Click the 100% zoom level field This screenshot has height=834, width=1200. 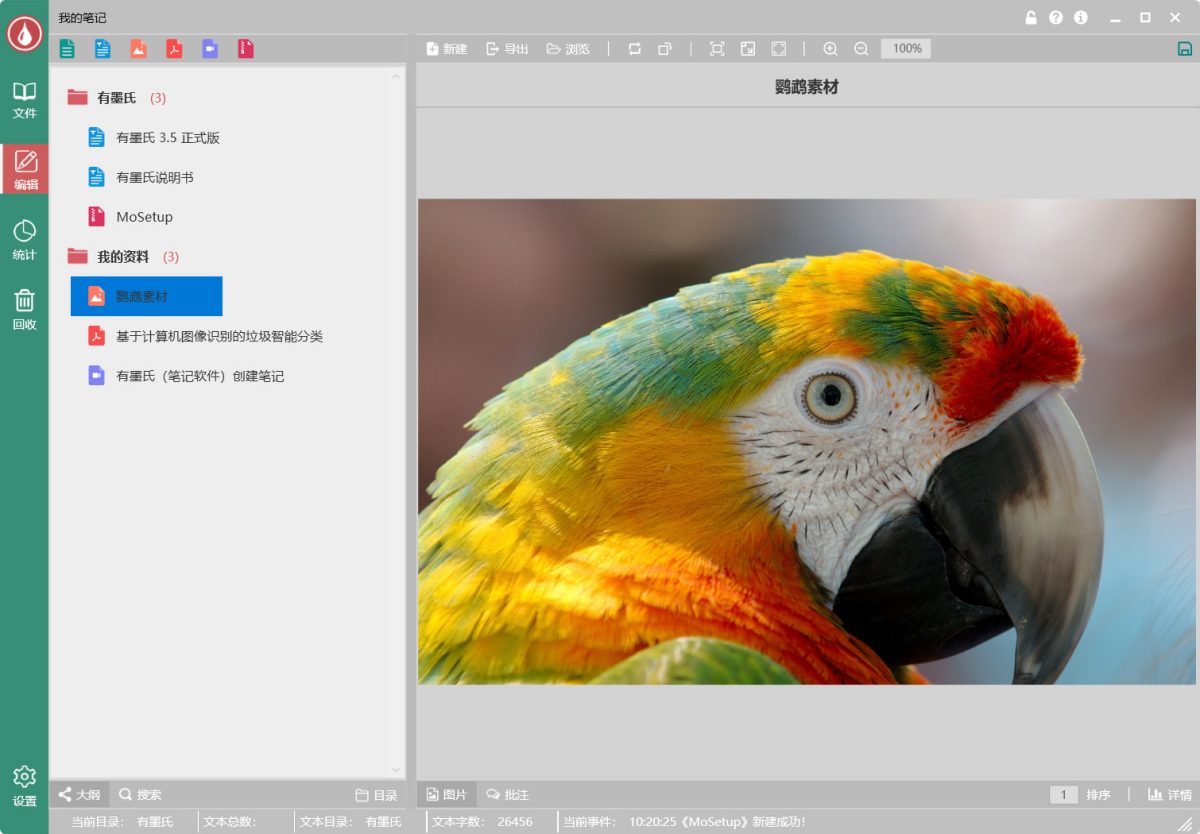tap(906, 48)
